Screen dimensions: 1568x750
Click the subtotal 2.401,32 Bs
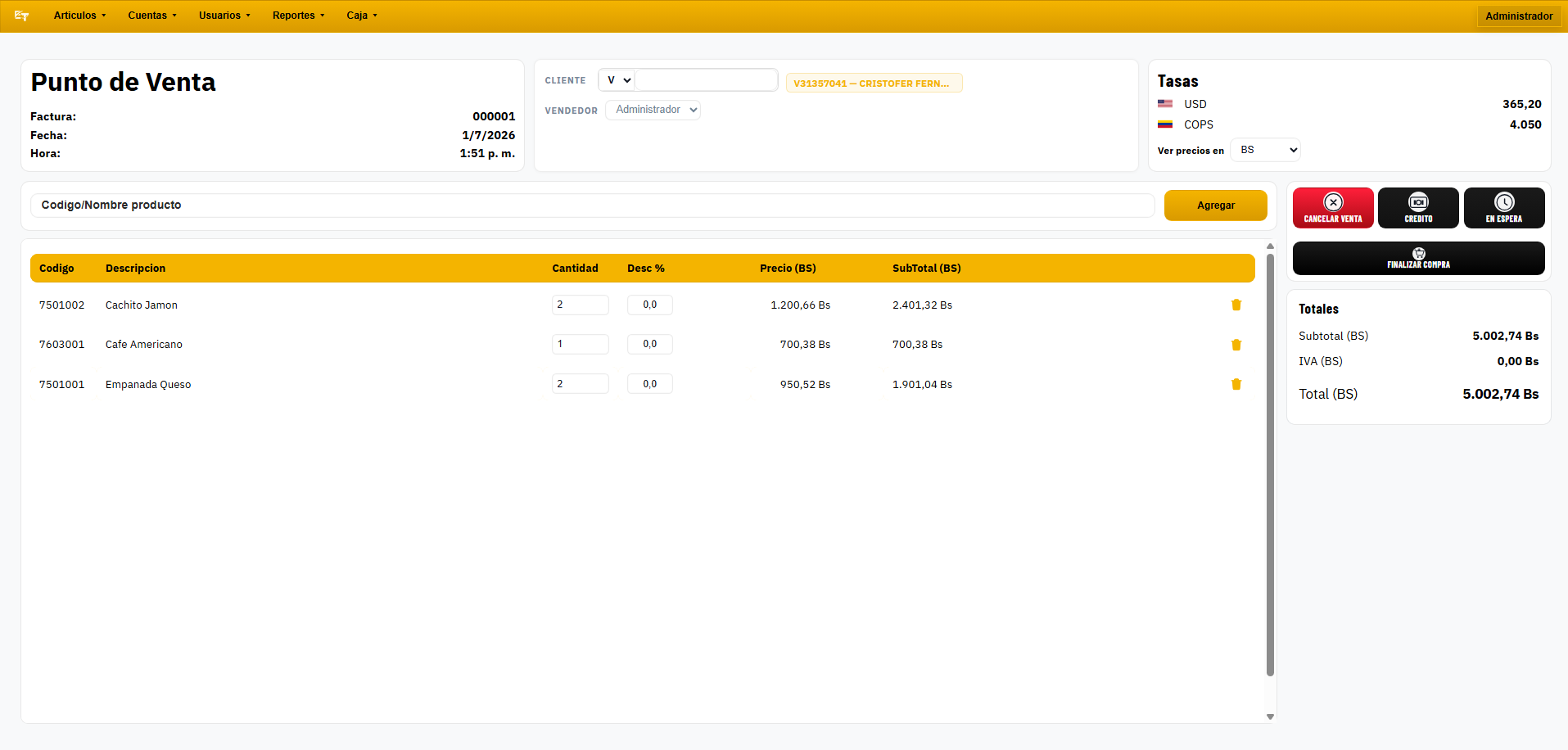(922, 305)
